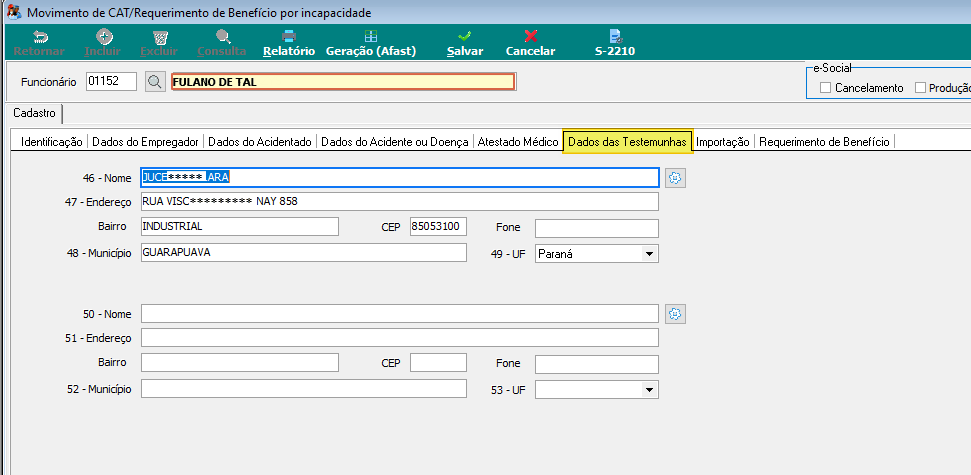971x475 pixels.
Task: Open the 49 - UF dropdown showing Paraná
Action: pyautogui.click(x=648, y=253)
